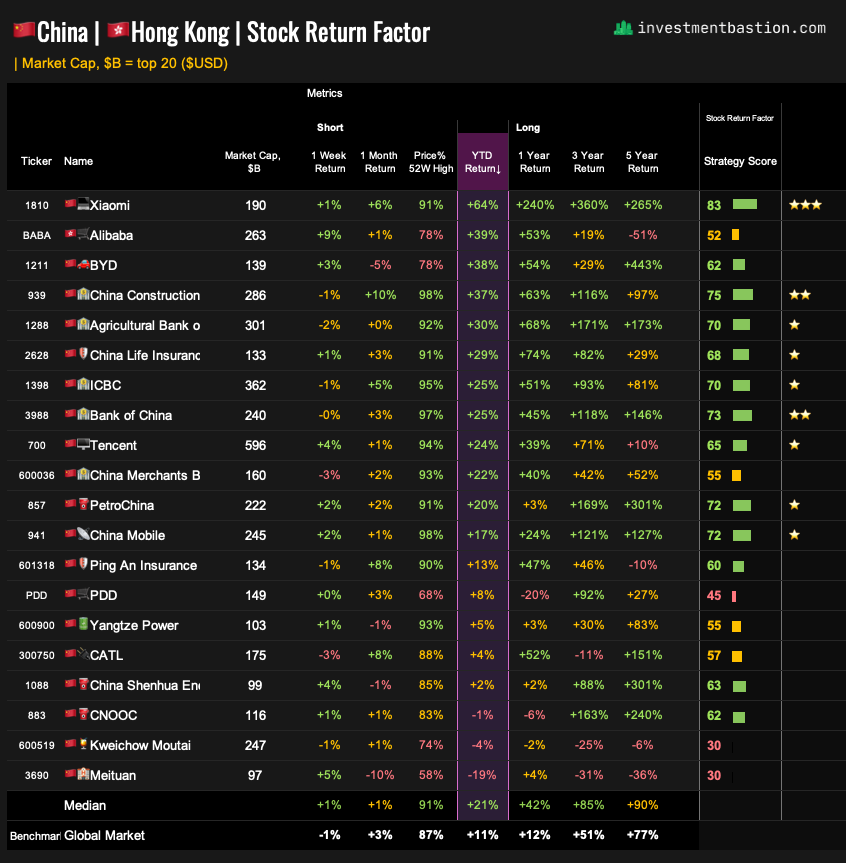Click the ticker 600036

click(36, 476)
